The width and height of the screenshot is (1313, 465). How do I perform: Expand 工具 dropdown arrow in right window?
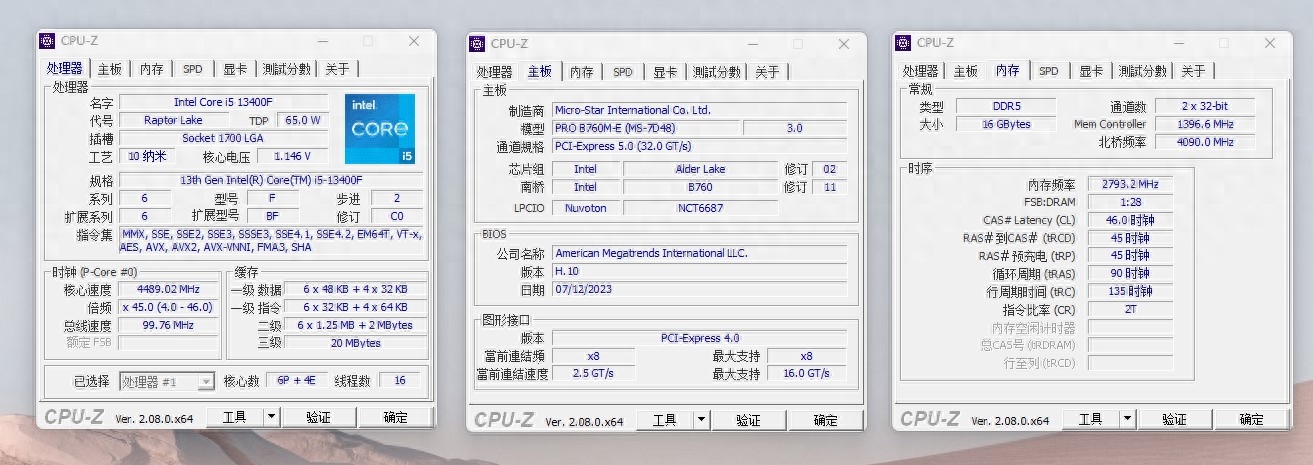pos(1128,419)
